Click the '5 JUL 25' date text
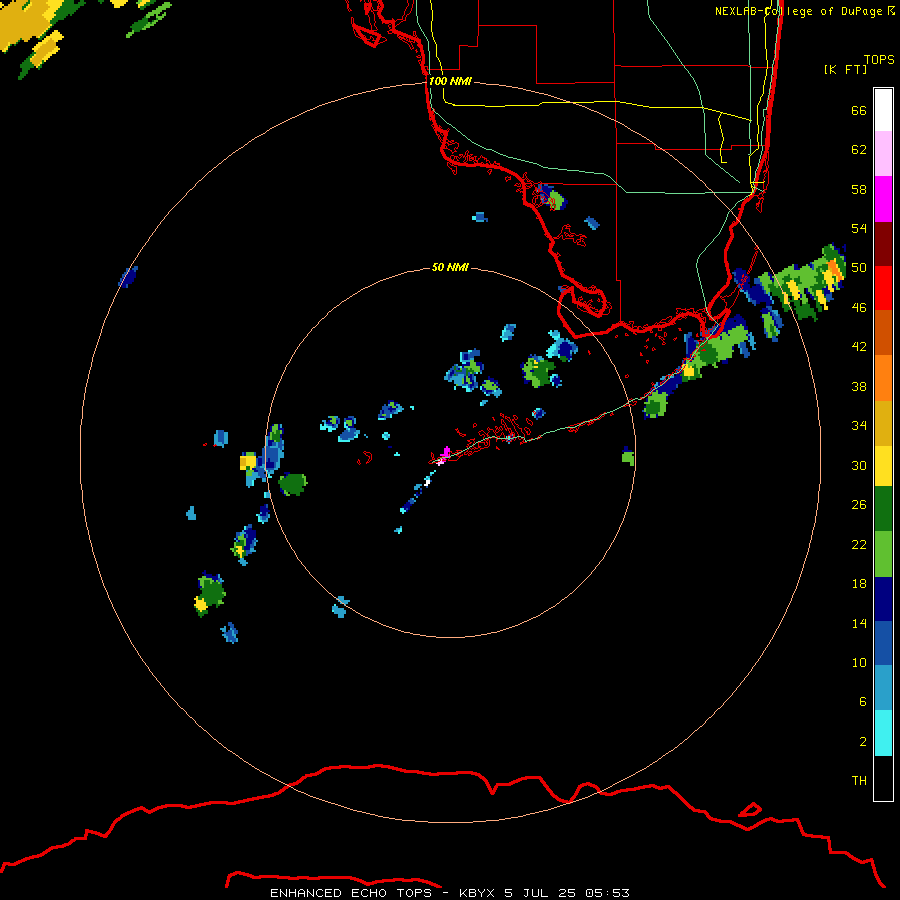900x900 pixels. [540, 893]
